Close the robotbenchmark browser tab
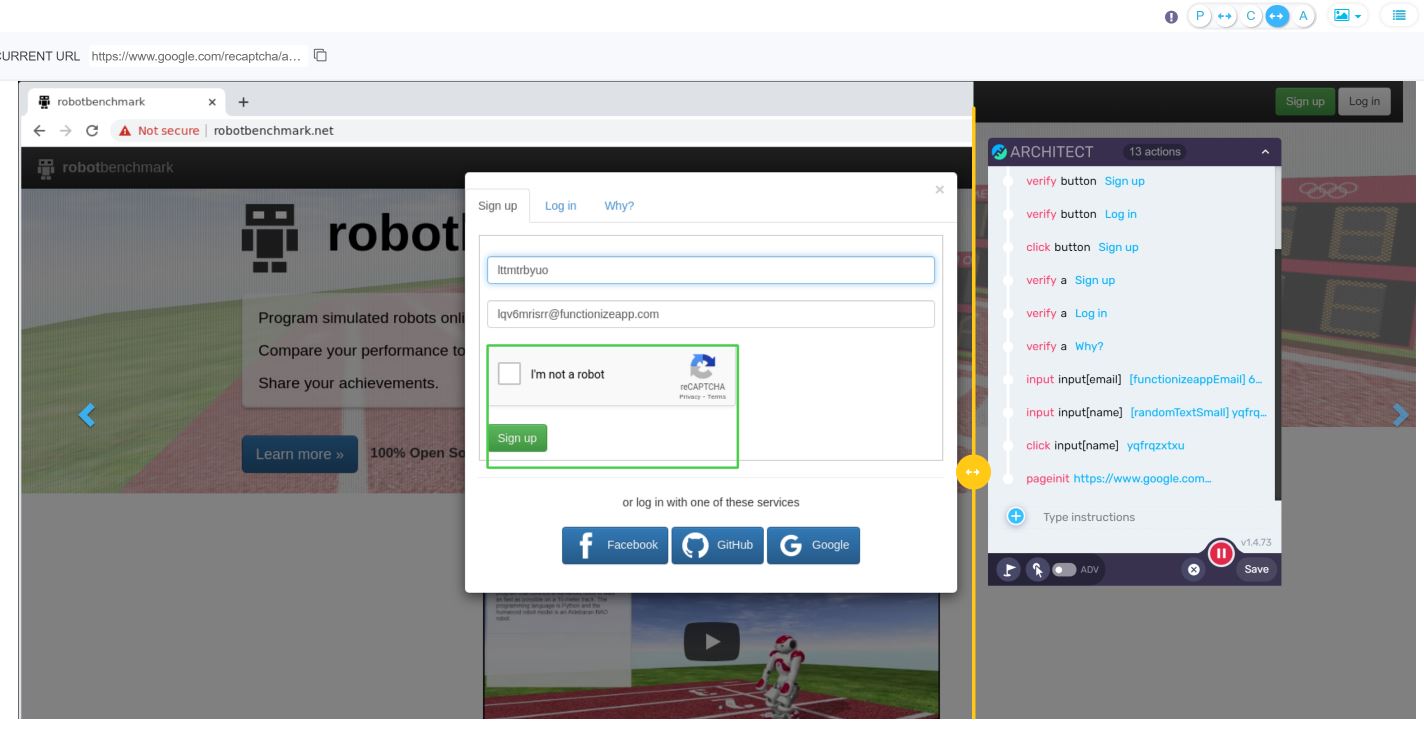 point(213,102)
